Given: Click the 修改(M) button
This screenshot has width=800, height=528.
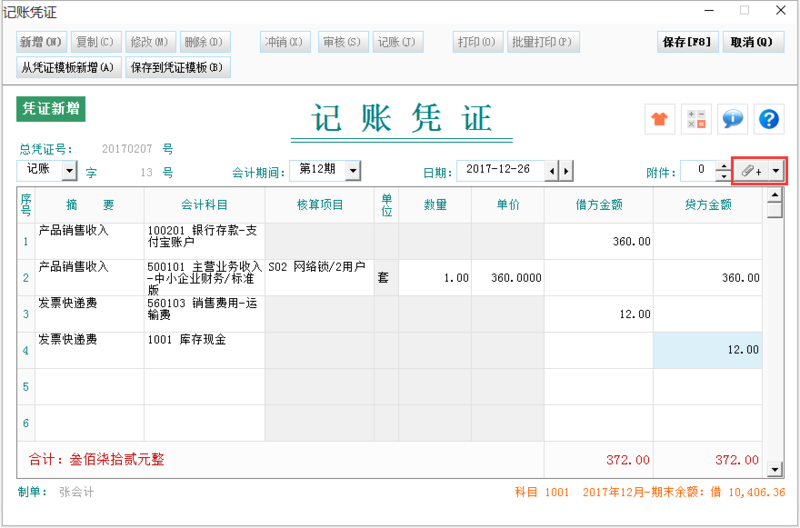Looking at the screenshot, I should [x=150, y=42].
